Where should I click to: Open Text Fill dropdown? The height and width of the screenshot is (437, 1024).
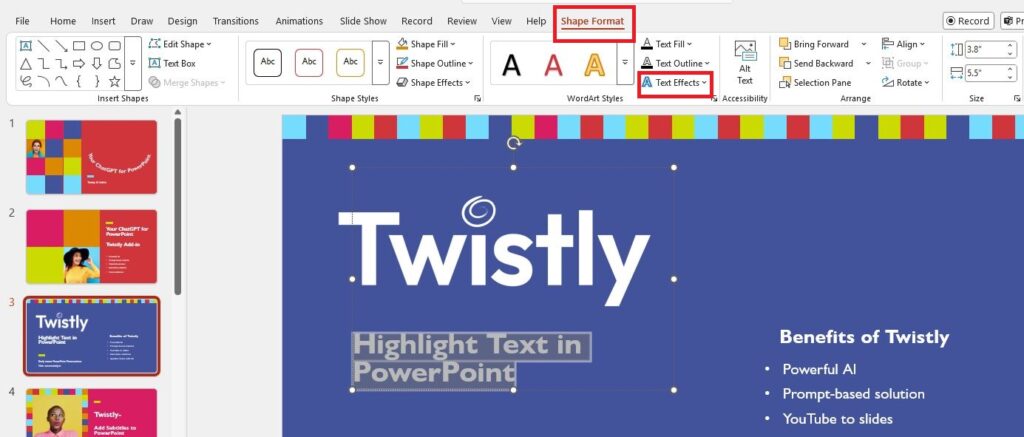pyautogui.click(x=667, y=44)
